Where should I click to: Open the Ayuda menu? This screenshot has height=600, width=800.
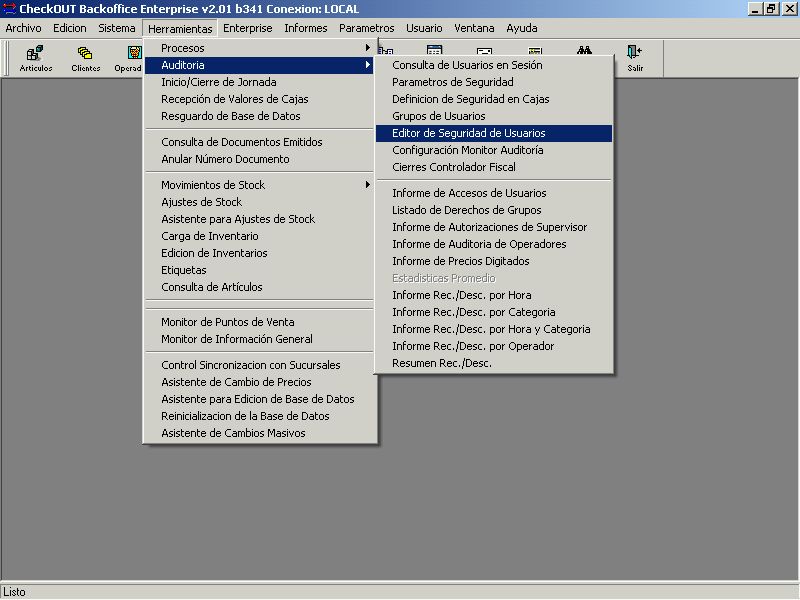(521, 28)
